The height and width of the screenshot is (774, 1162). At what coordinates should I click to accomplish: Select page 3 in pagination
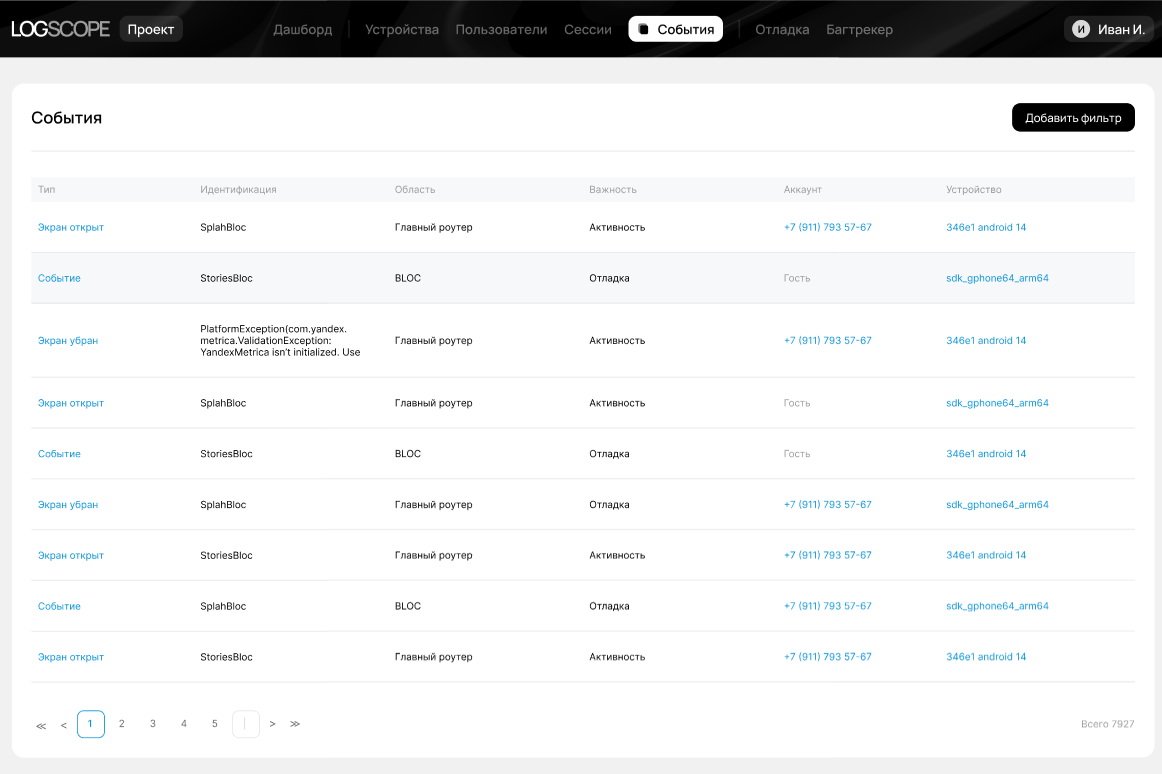153,724
